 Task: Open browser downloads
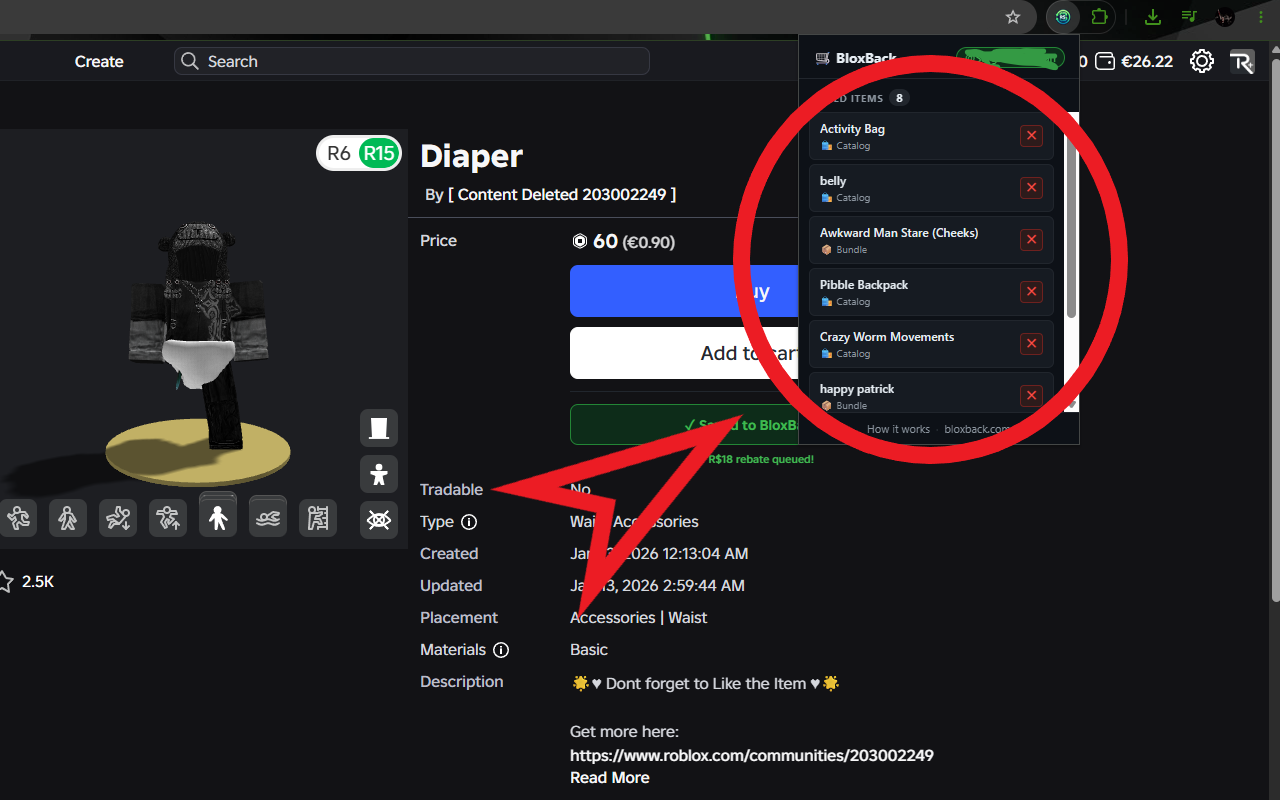click(1153, 17)
